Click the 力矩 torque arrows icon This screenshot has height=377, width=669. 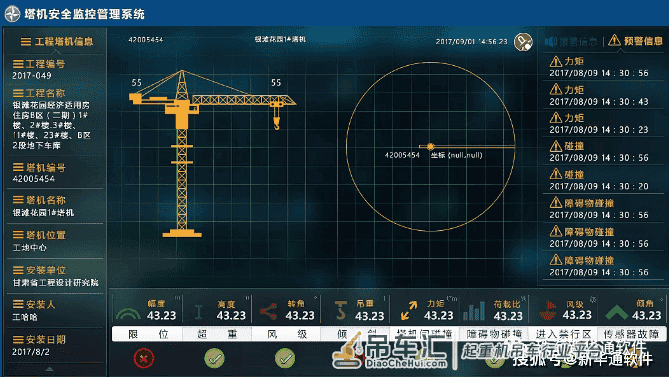409,310
